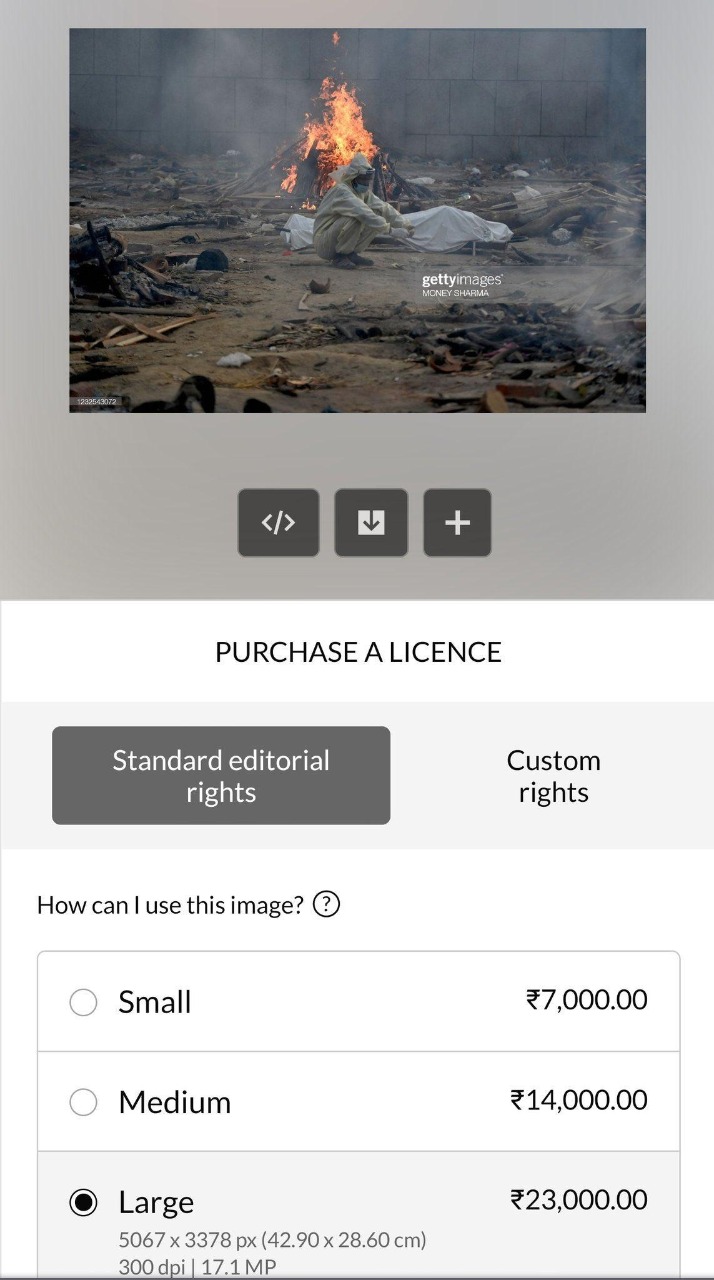Switch to the Custom rights tab

(x=553, y=776)
